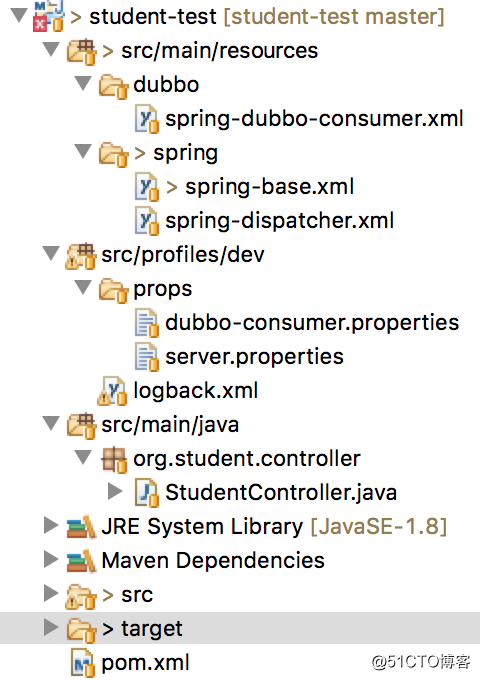The height and width of the screenshot is (680, 480).
Task: Click the server.properties file icon
Action: tap(147, 357)
